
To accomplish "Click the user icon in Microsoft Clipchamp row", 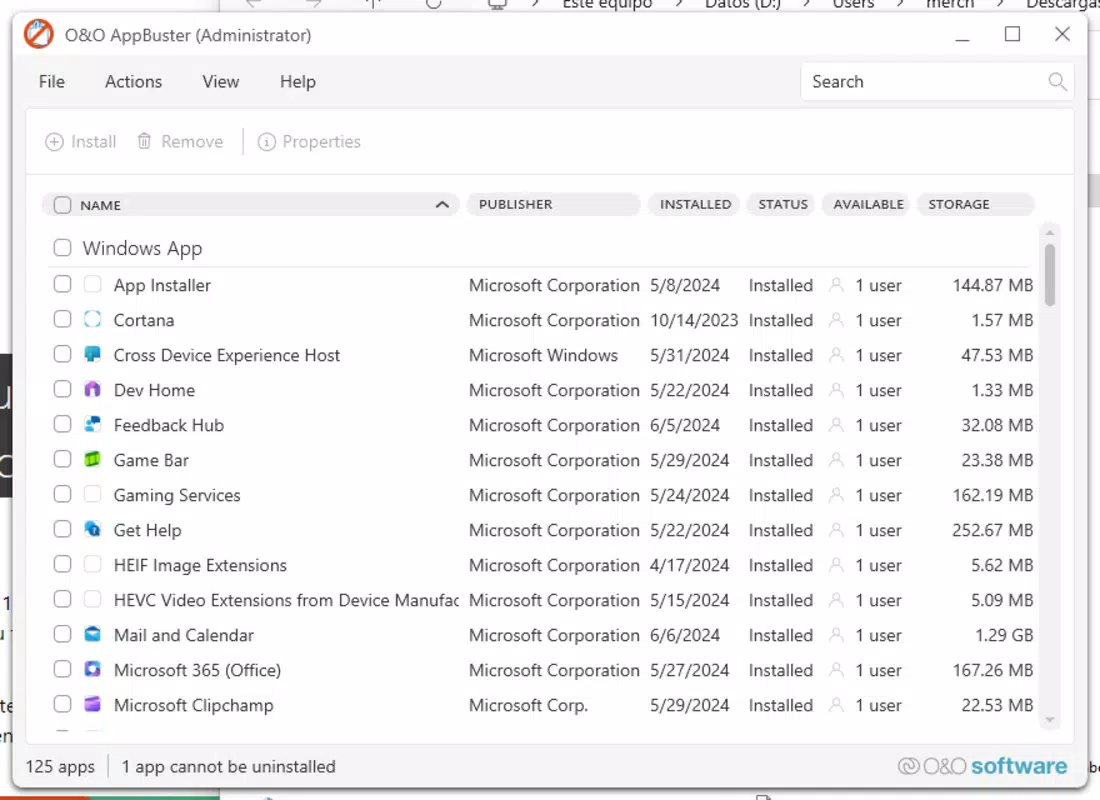I will click(836, 705).
